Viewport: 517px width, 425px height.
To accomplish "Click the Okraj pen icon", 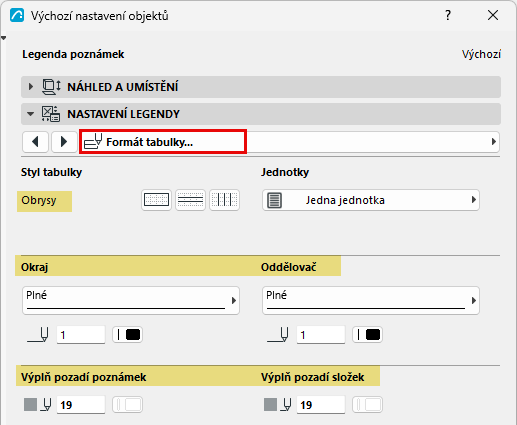I will coord(38,335).
